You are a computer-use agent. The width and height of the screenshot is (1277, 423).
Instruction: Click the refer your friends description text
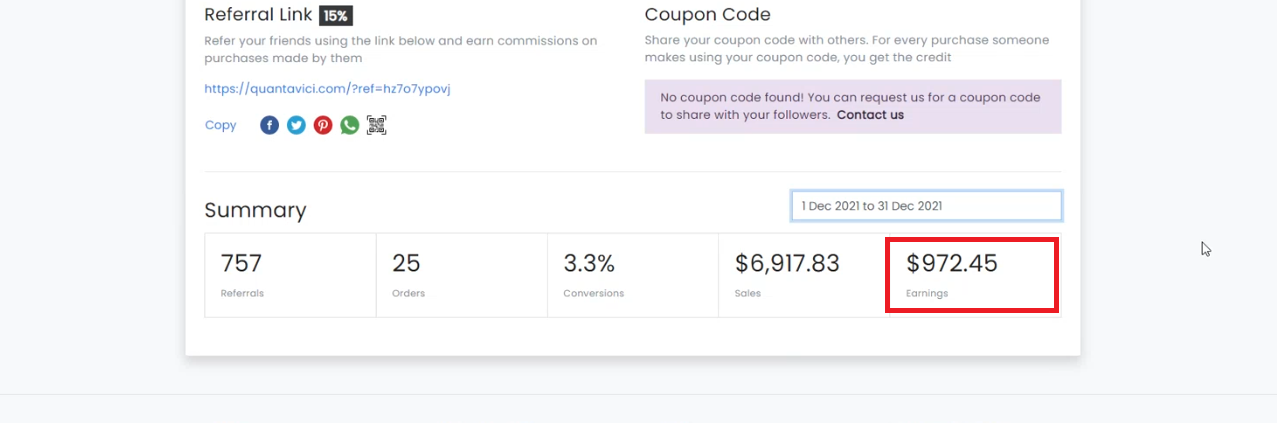click(401, 49)
